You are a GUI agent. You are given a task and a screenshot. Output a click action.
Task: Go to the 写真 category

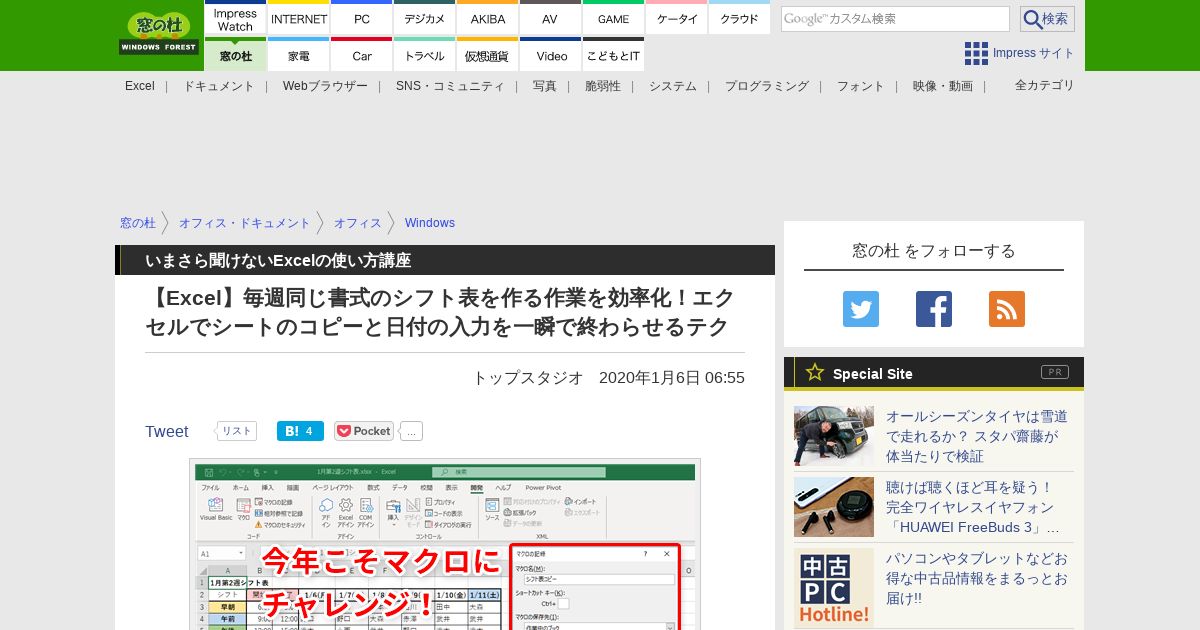[545, 86]
